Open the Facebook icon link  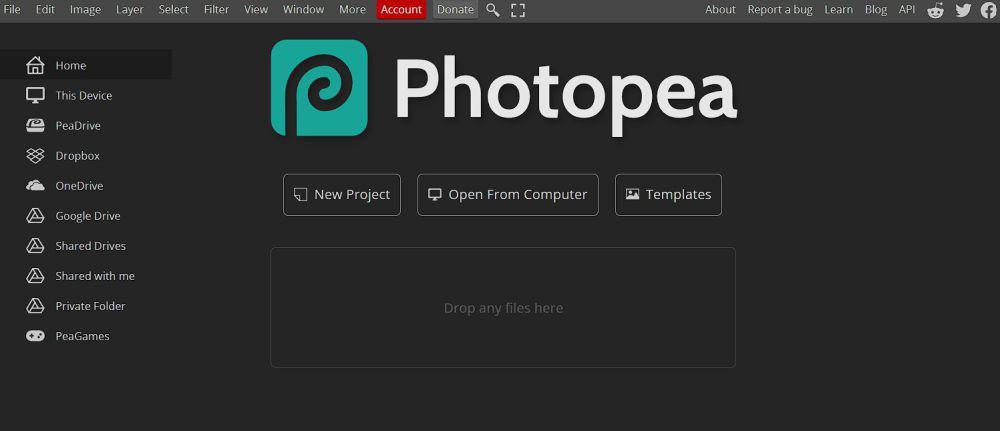pos(989,10)
